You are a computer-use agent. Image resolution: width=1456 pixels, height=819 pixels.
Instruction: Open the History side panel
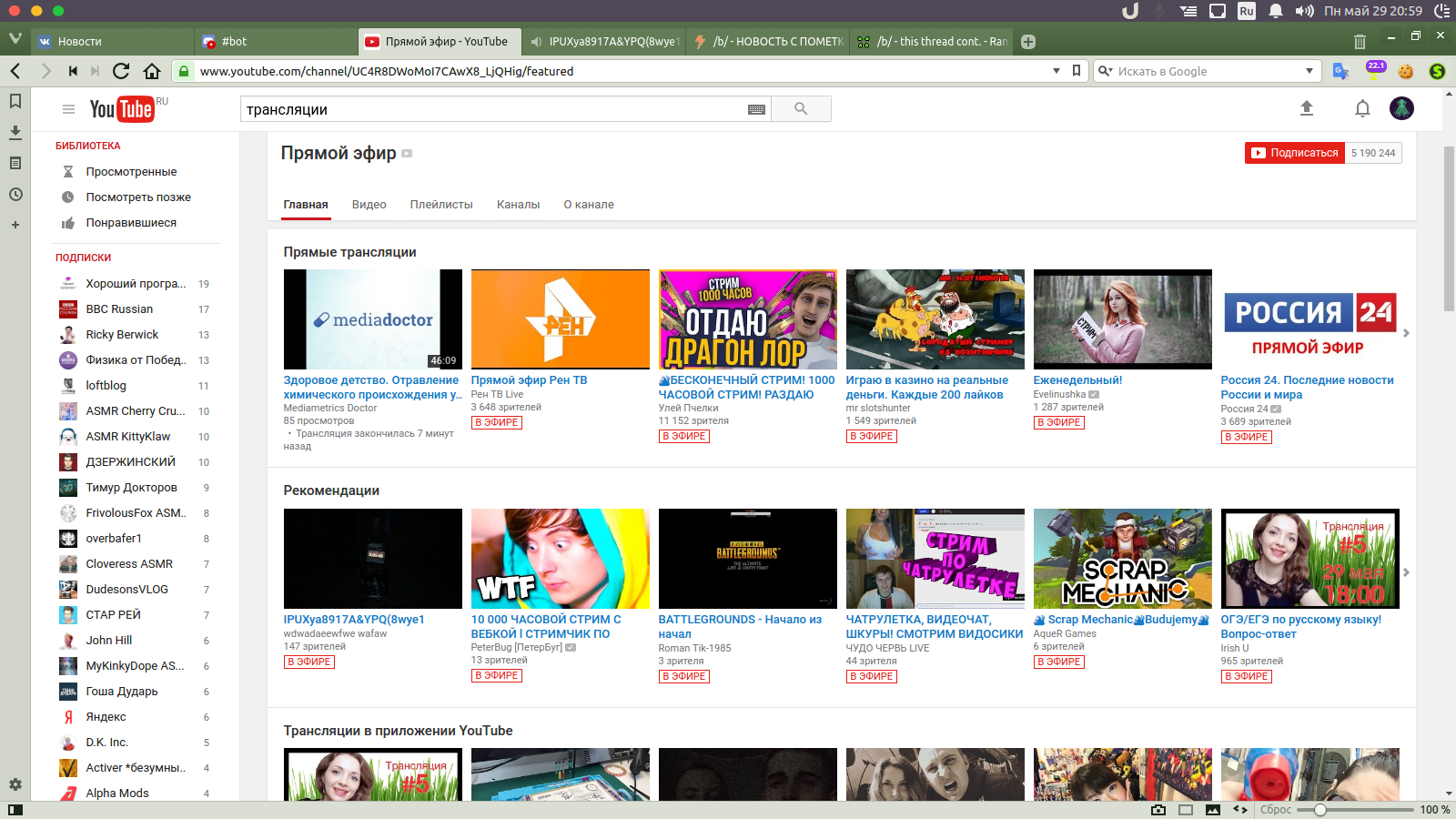tap(15, 194)
